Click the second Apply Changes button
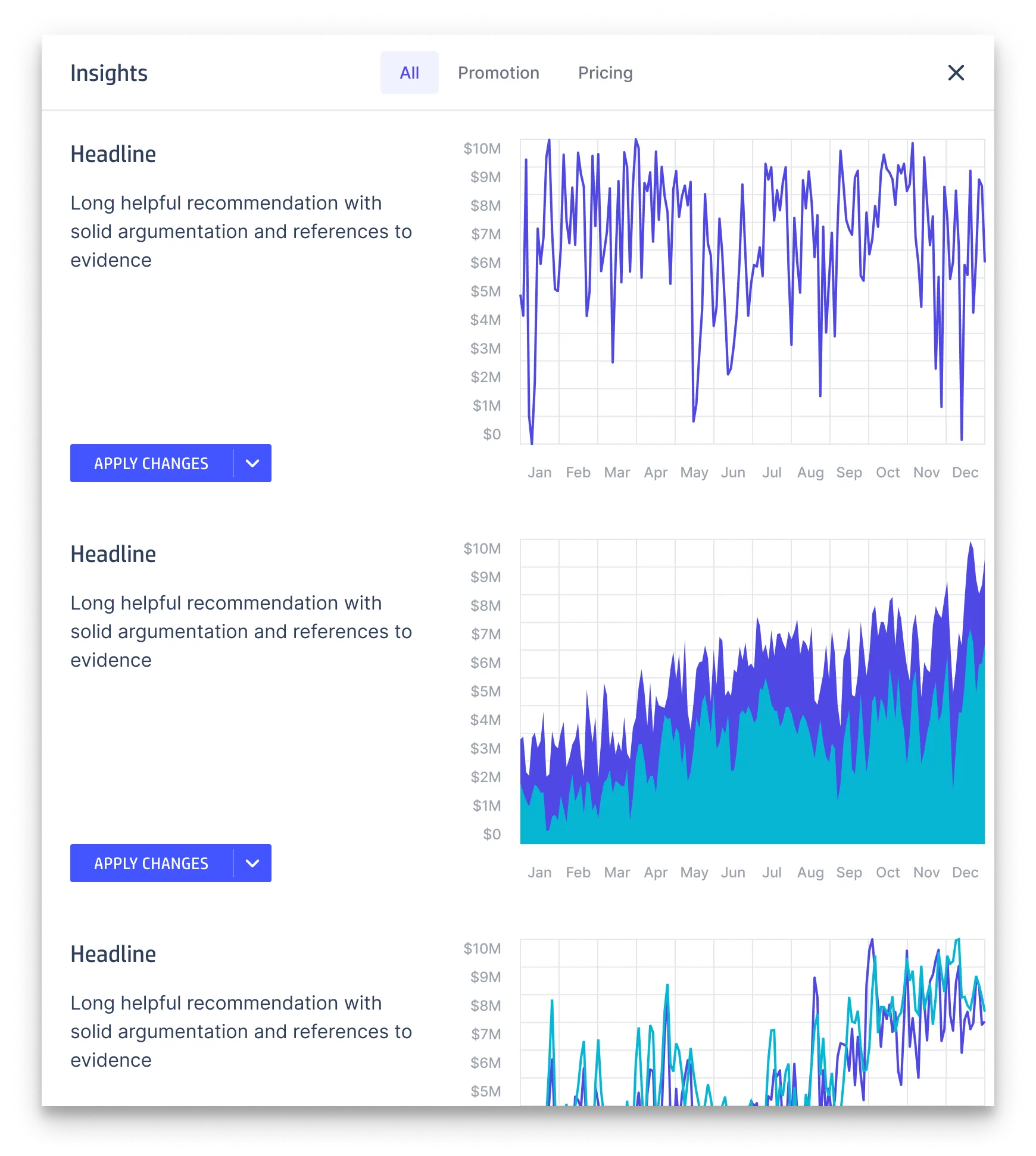1036x1156 pixels. (151, 863)
